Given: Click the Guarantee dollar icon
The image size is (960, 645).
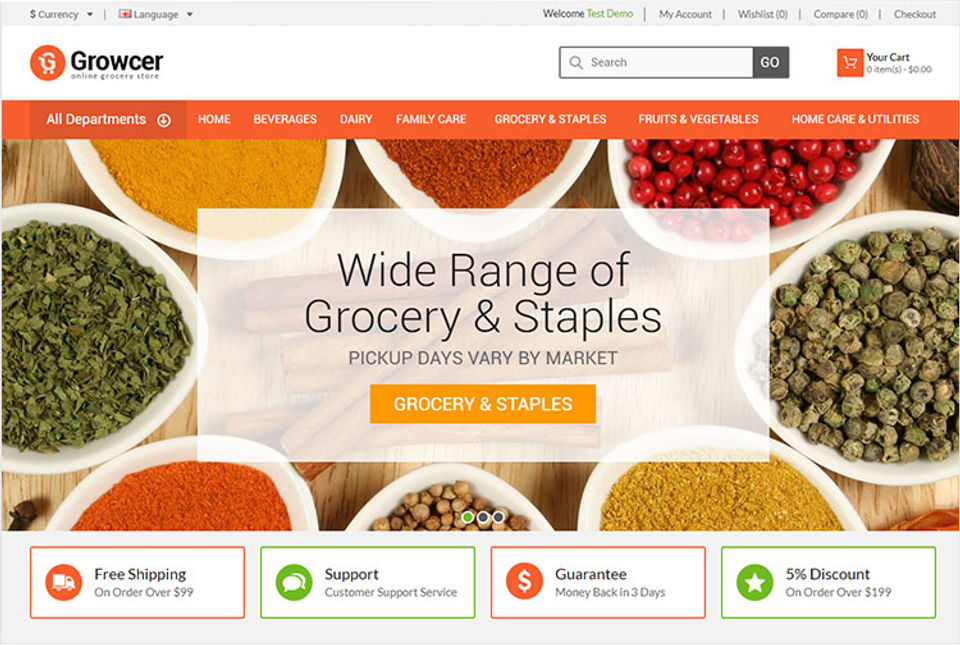Looking at the screenshot, I should (x=524, y=582).
